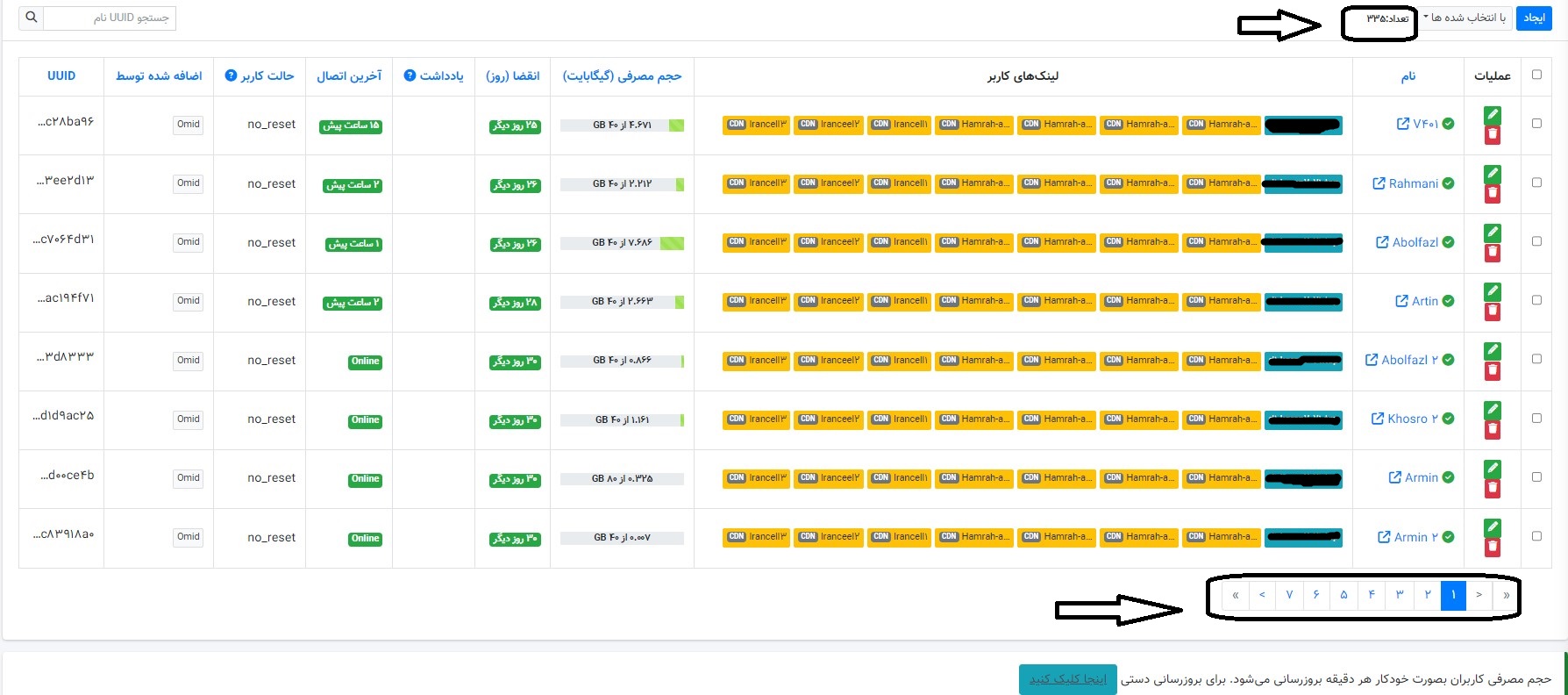Edit user V۴۰۱ with green pencil icon
This screenshot has height=695, width=1568.
tap(1493, 115)
